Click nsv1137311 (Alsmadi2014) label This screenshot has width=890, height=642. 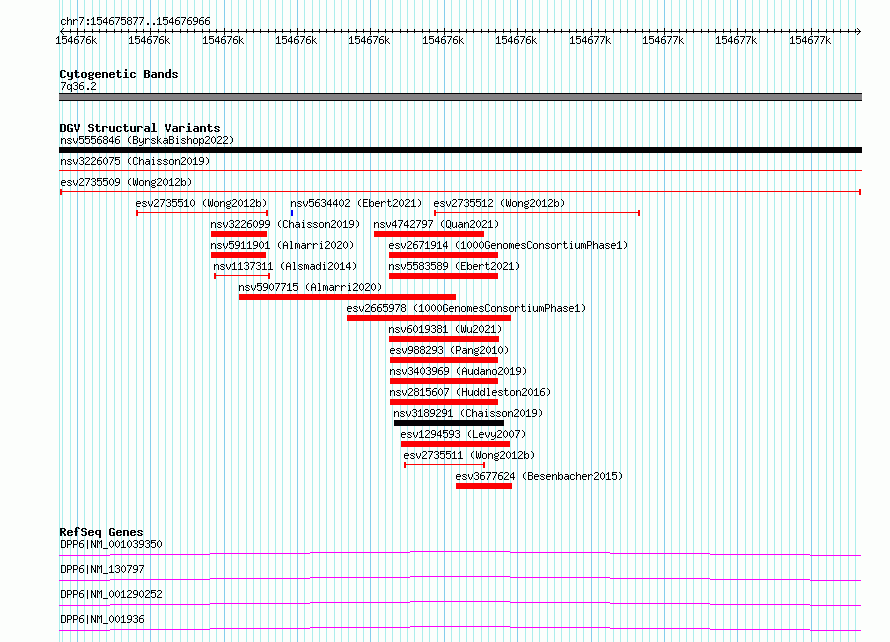[x=285, y=266]
